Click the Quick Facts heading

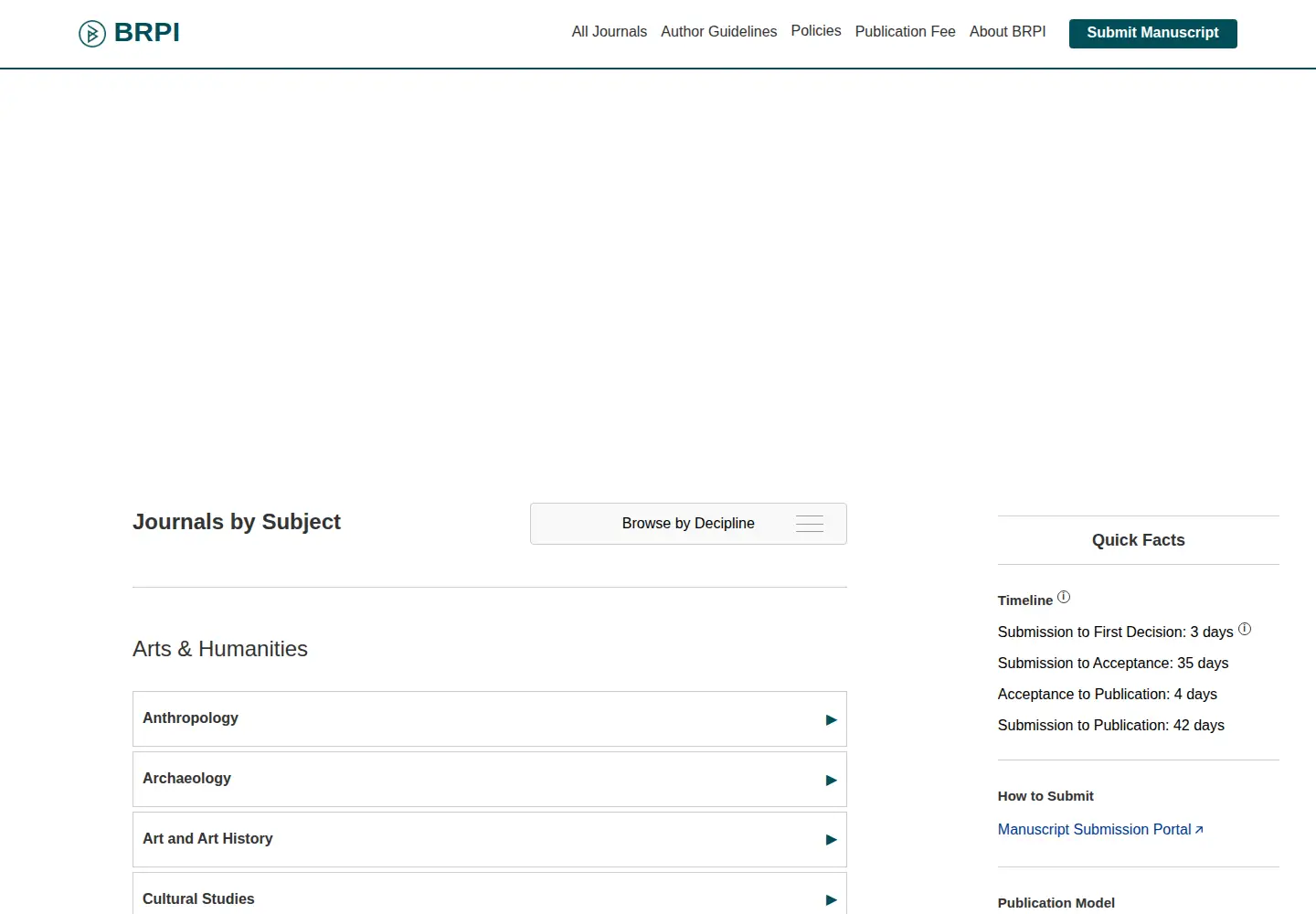pos(1139,540)
